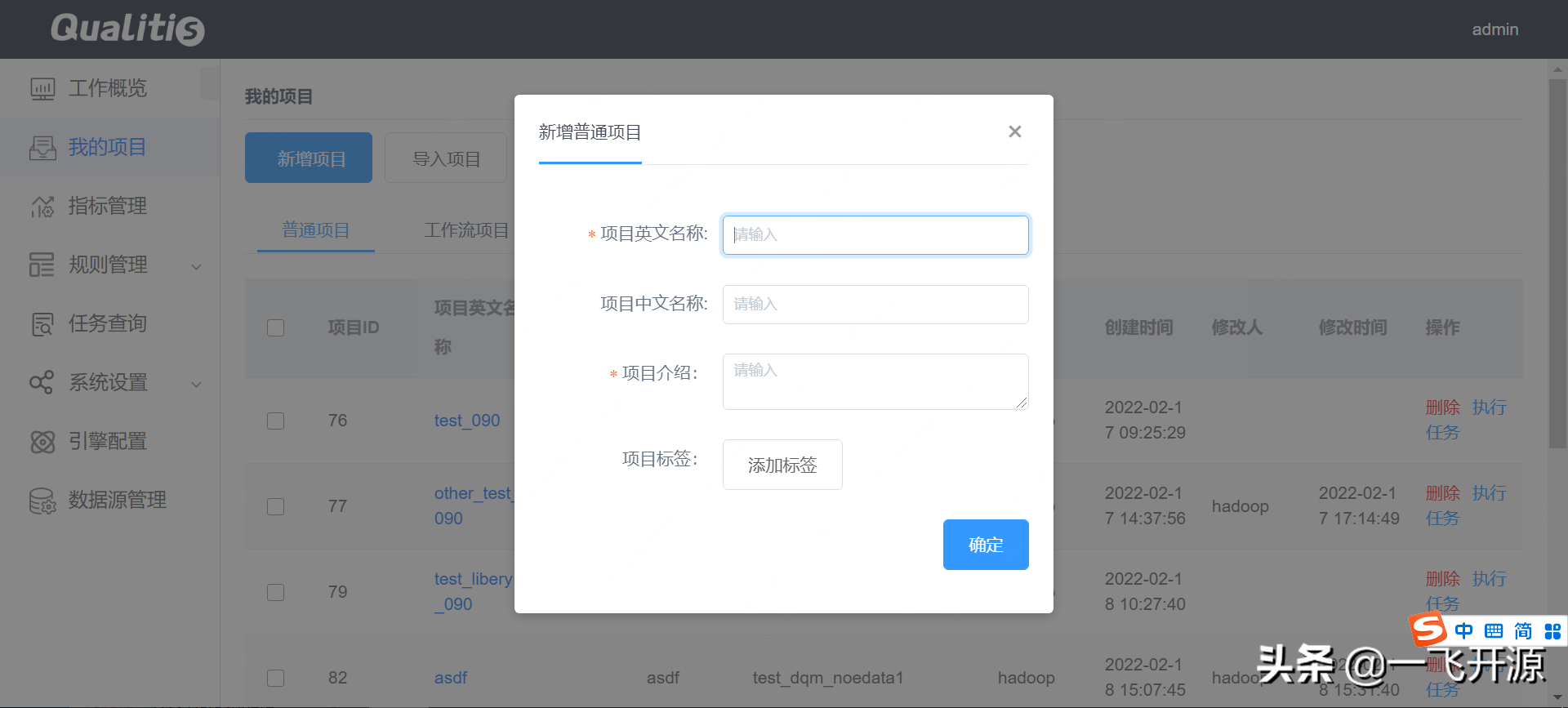
Task: Open the IME soft keyboard icon
Action: 1494,630
